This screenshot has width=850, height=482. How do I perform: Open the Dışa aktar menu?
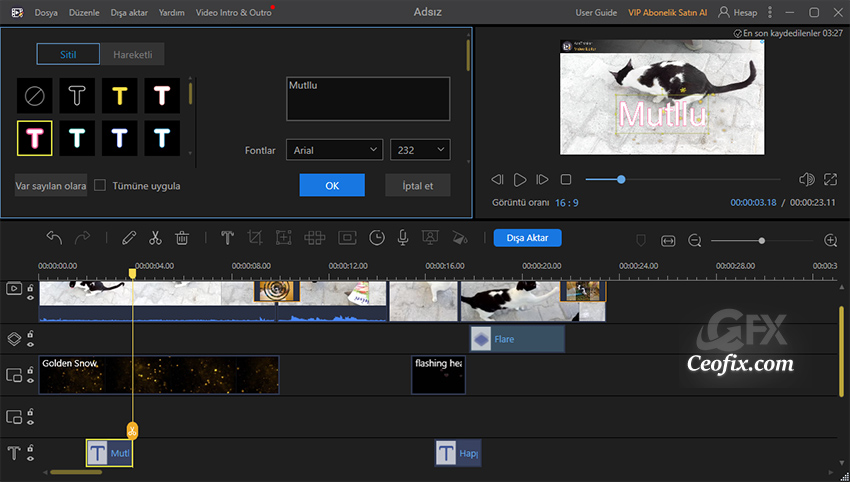tap(129, 12)
